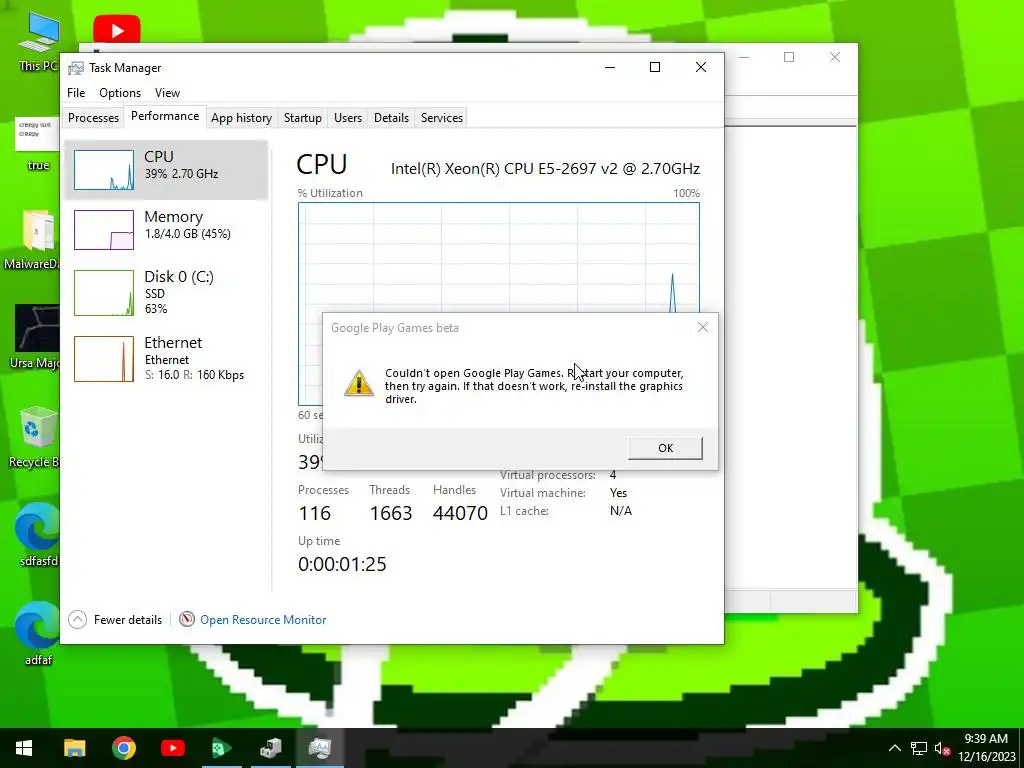The height and width of the screenshot is (768, 1024).
Task: Click the Intel Xeon CPU model text
Action: 545,168
